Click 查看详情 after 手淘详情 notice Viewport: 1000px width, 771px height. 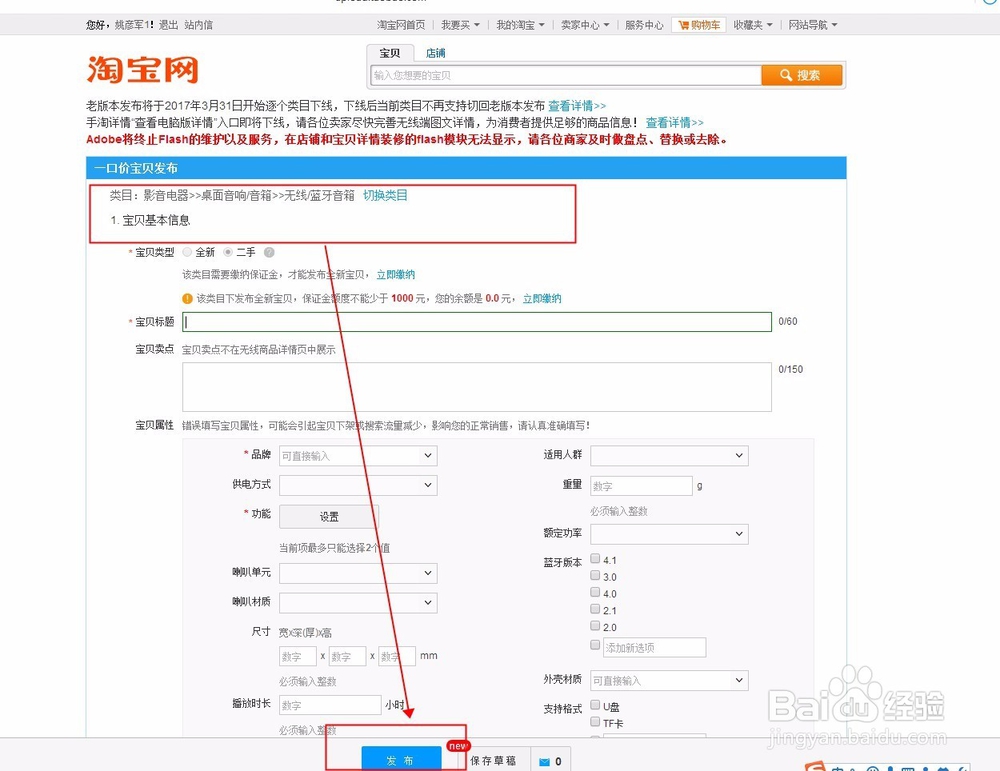point(675,122)
